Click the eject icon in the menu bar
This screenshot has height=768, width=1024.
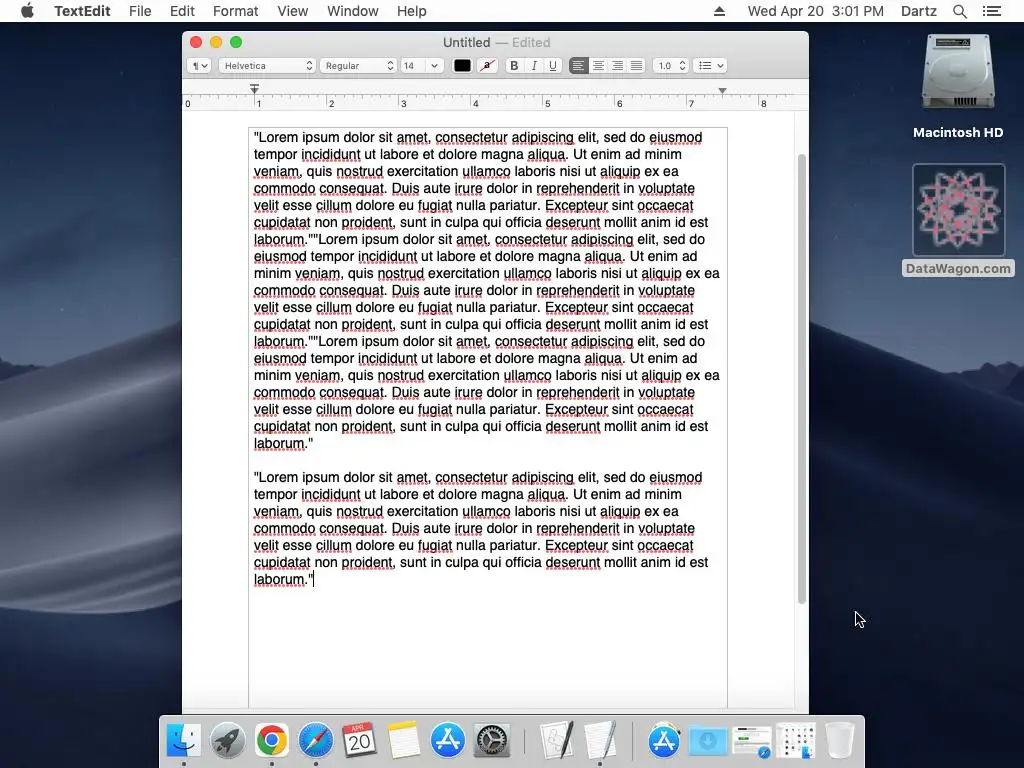pos(719,11)
